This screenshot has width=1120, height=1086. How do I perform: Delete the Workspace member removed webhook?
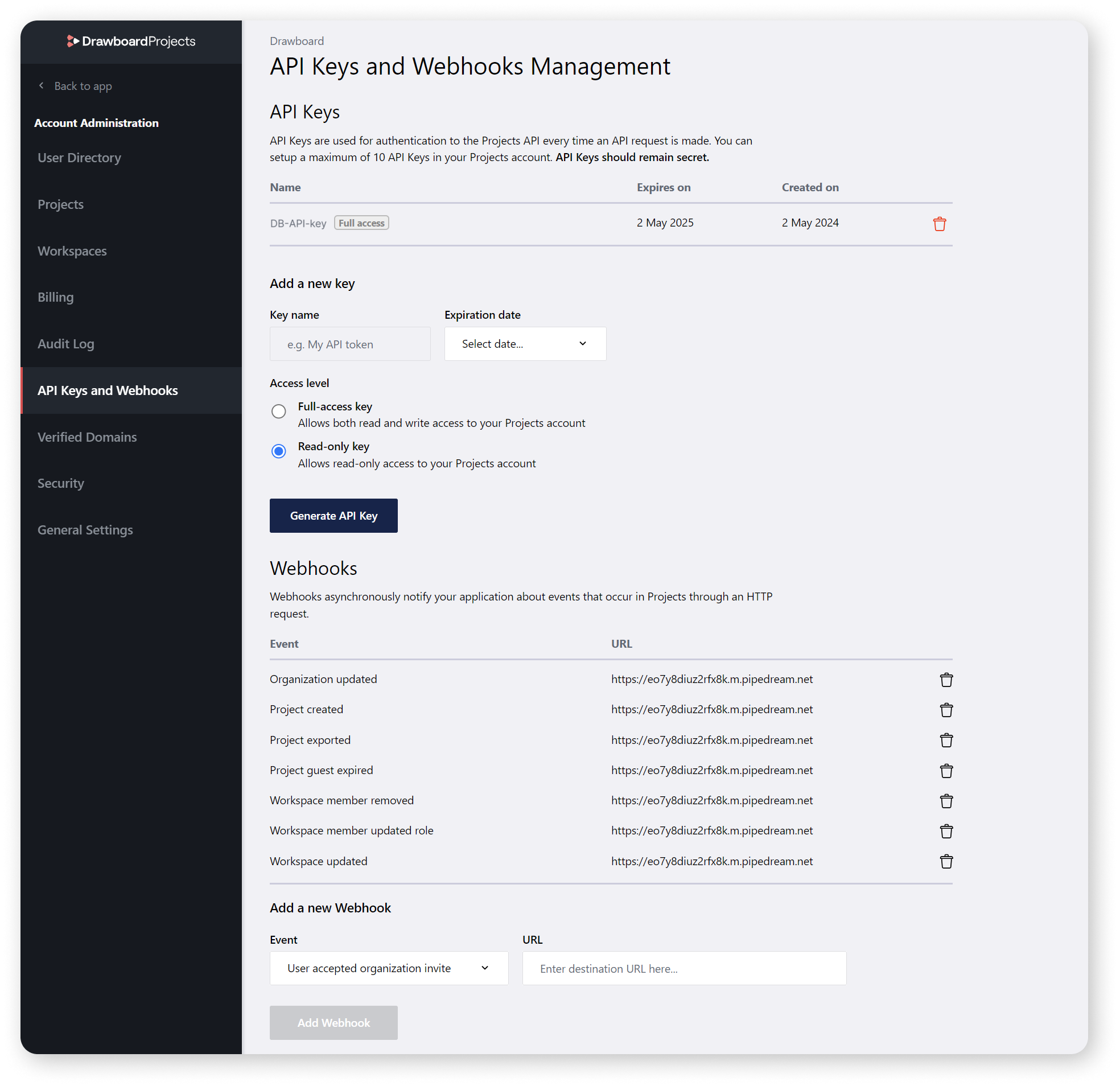point(946,801)
